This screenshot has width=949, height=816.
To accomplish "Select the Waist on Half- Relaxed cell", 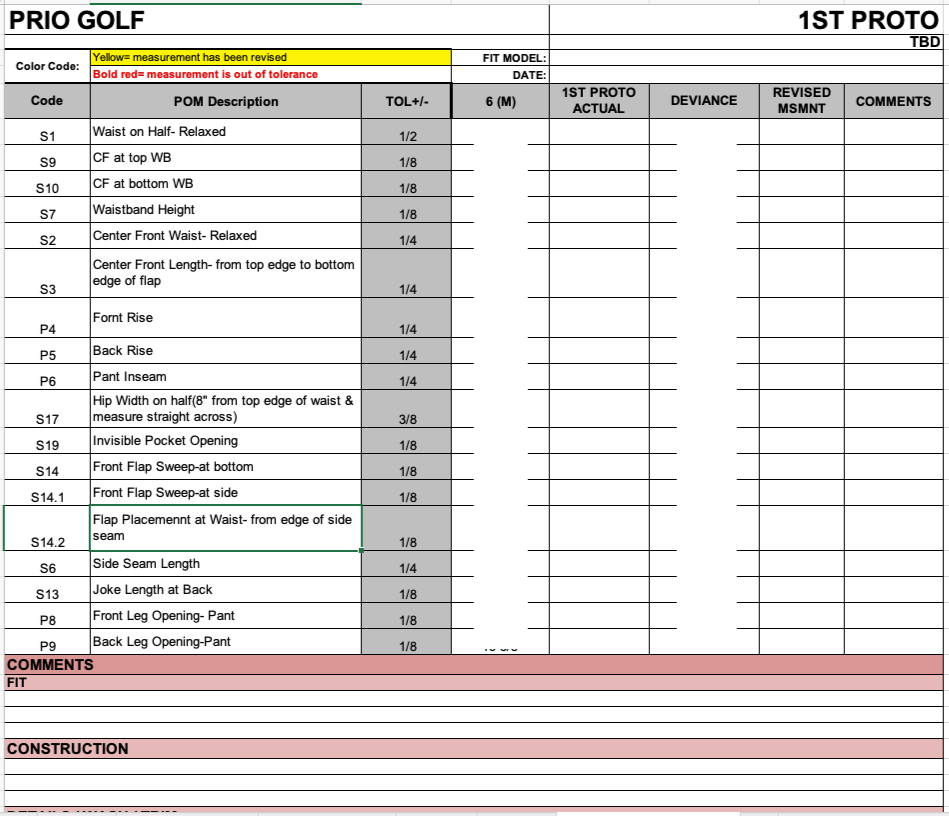I will click(225, 132).
